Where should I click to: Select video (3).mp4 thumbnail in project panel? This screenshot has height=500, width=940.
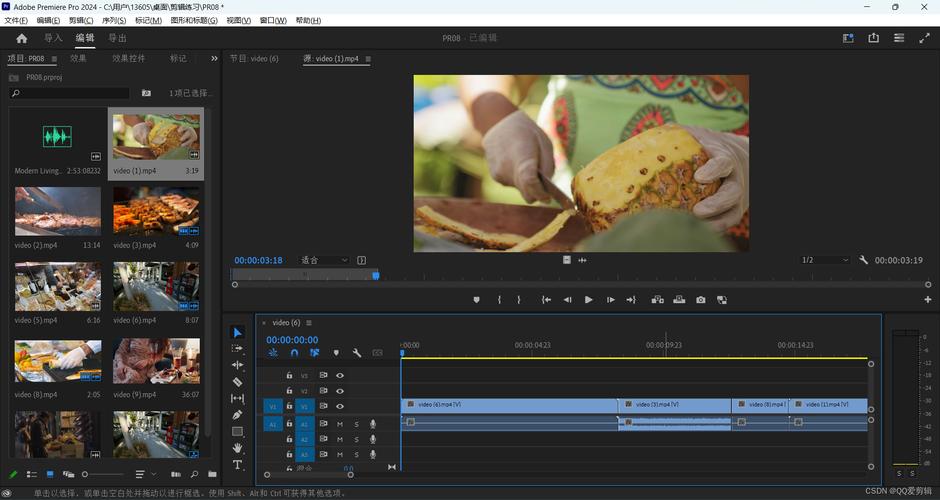tap(156, 211)
